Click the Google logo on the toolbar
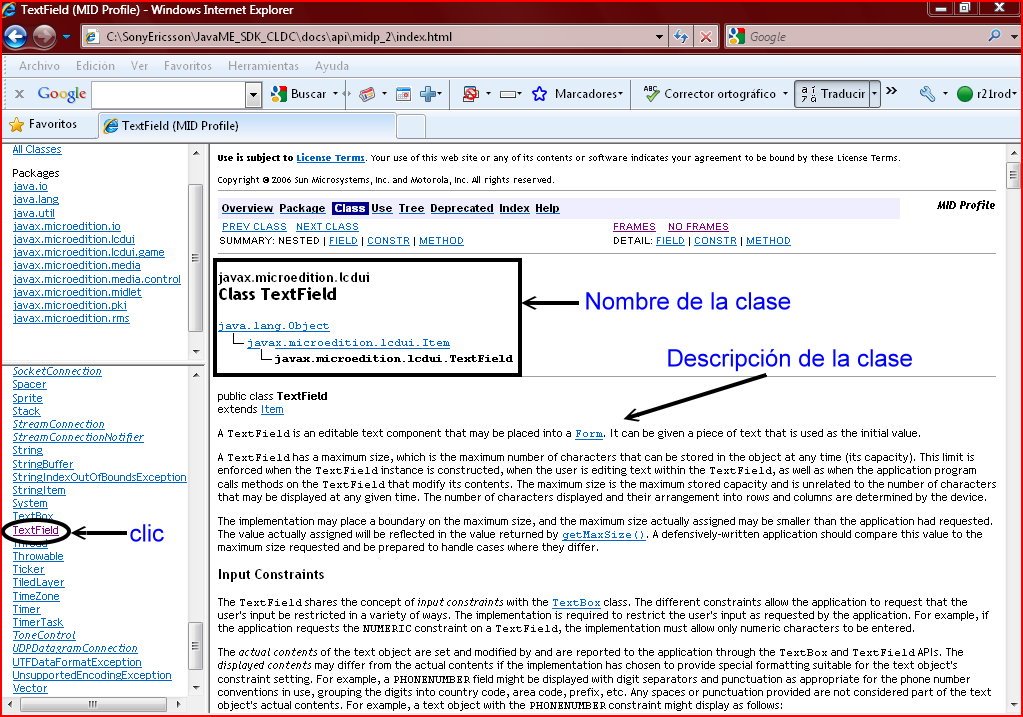 point(61,94)
